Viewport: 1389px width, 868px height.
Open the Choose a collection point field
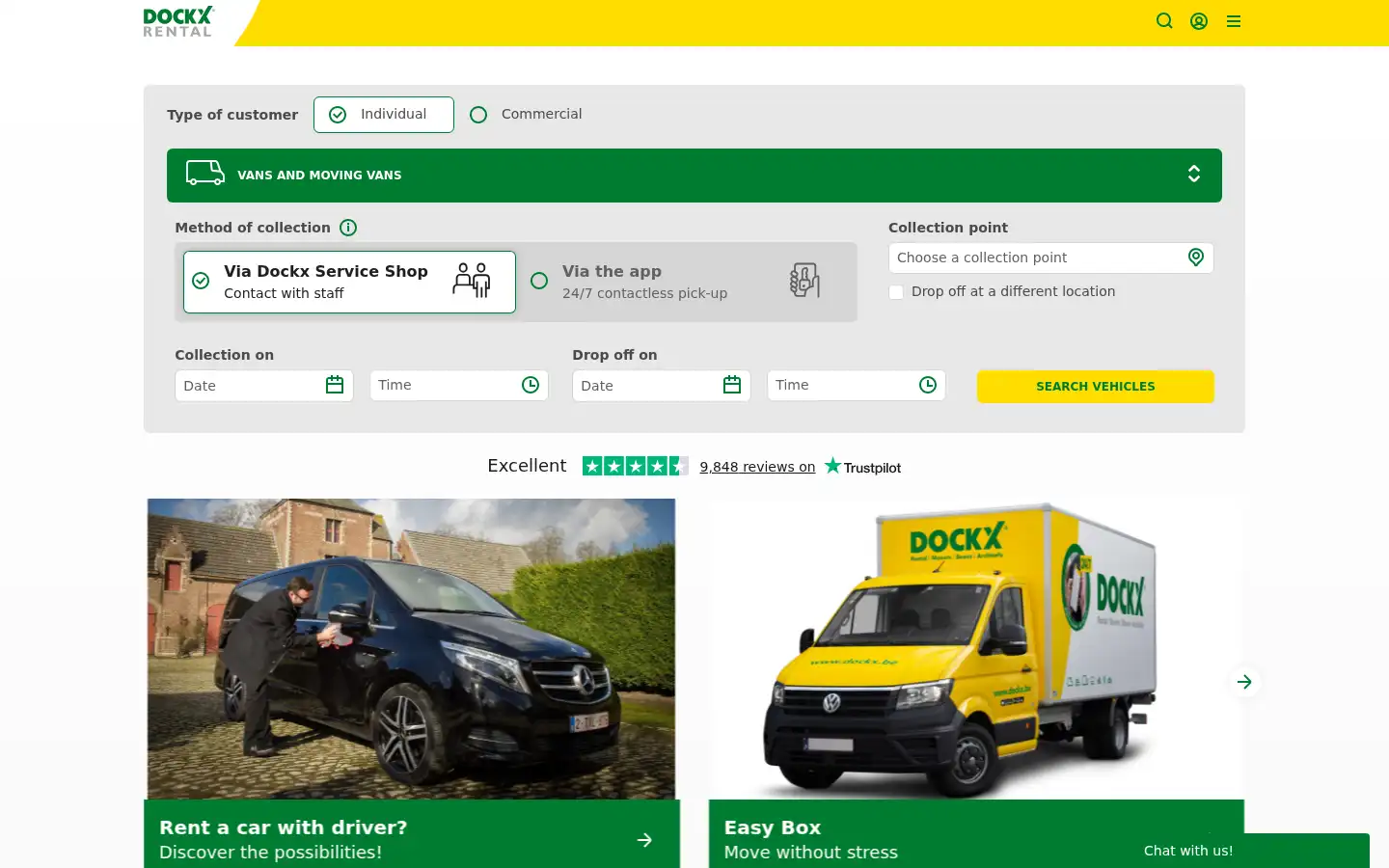point(1050,258)
